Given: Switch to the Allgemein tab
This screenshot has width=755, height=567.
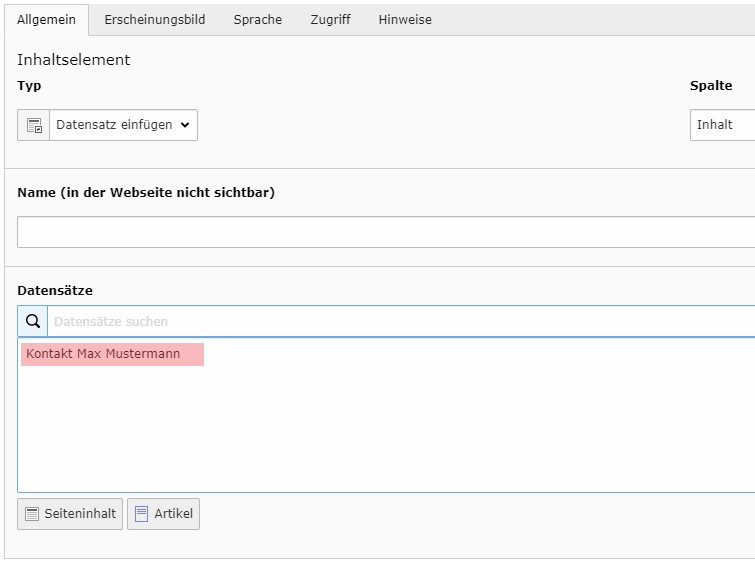Looking at the screenshot, I should click(x=46, y=20).
